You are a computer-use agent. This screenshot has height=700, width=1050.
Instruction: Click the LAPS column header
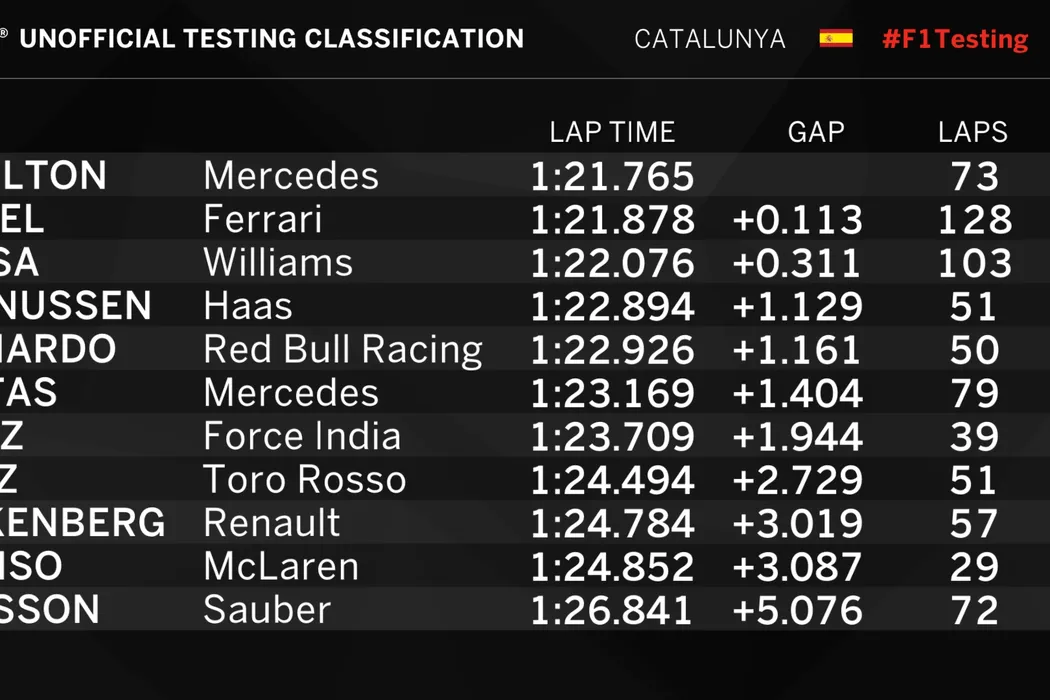click(x=972, y=132)
